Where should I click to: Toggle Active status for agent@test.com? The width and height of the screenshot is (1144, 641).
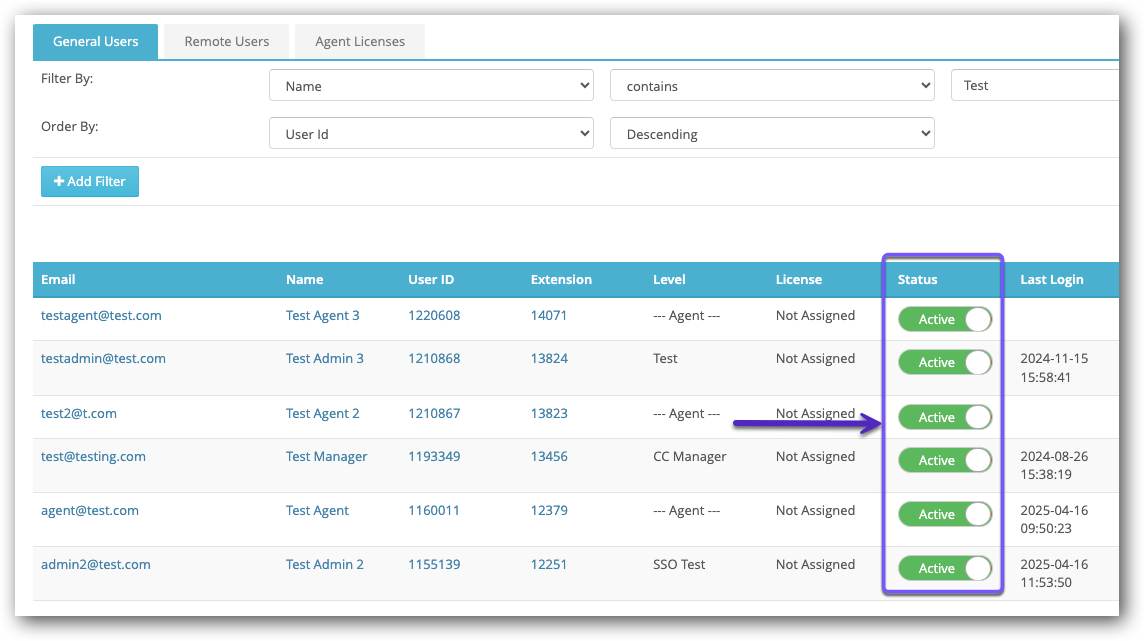coord(945,514)
